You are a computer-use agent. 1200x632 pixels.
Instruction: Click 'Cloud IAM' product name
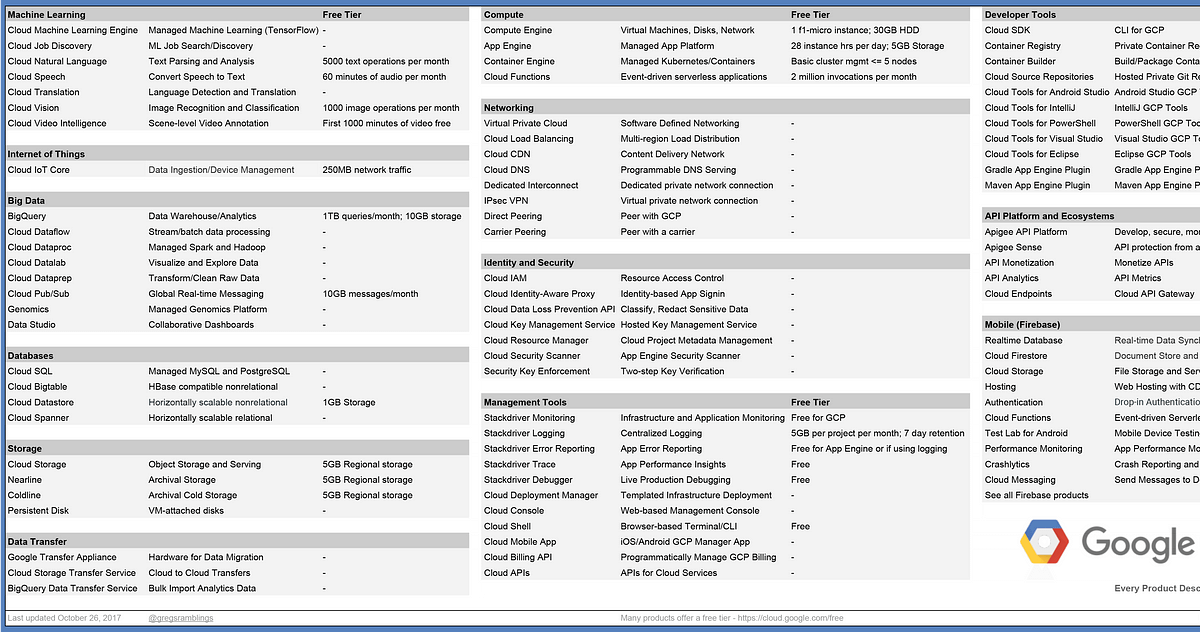pyautogui.click(x=505, y=278)
